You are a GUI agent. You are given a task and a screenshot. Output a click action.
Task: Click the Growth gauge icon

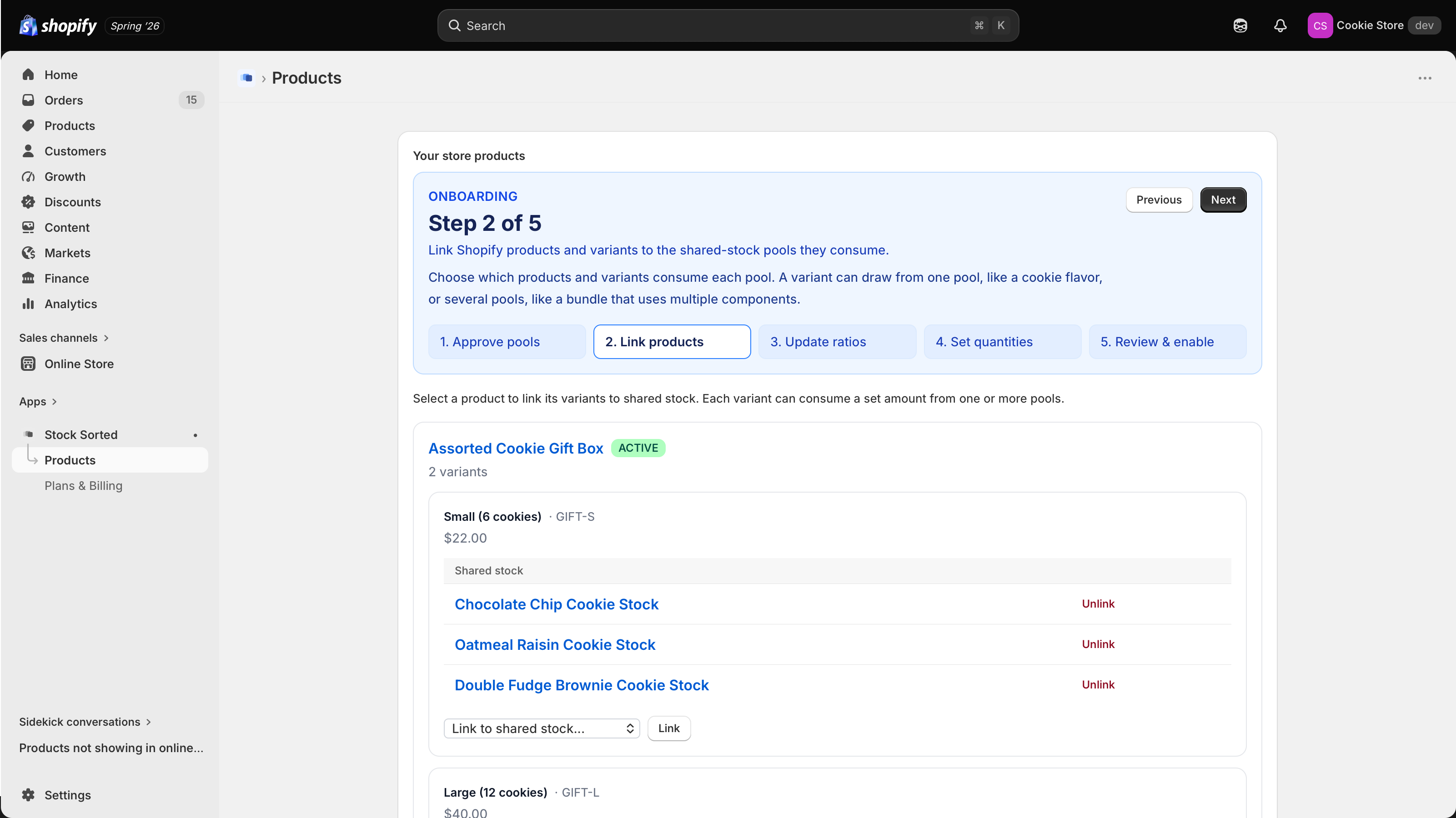pos(28,176)
